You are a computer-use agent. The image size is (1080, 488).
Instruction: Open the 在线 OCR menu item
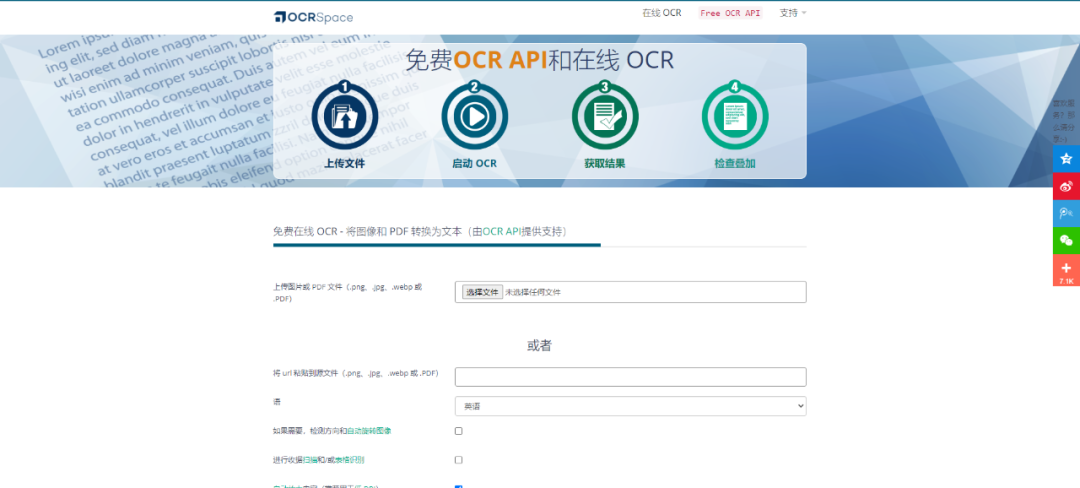(x=662, y=13)
